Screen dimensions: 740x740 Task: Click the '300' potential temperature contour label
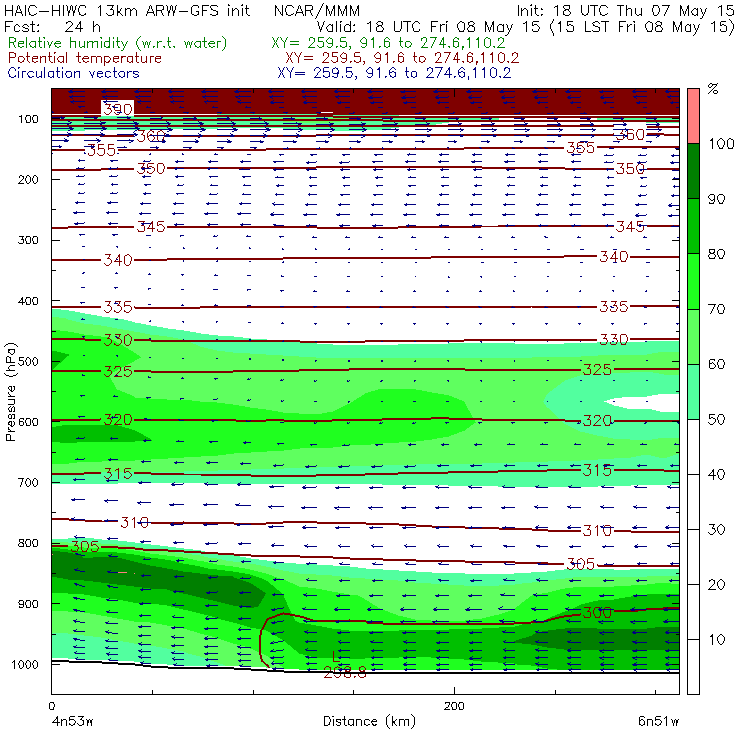click(597, 613)
